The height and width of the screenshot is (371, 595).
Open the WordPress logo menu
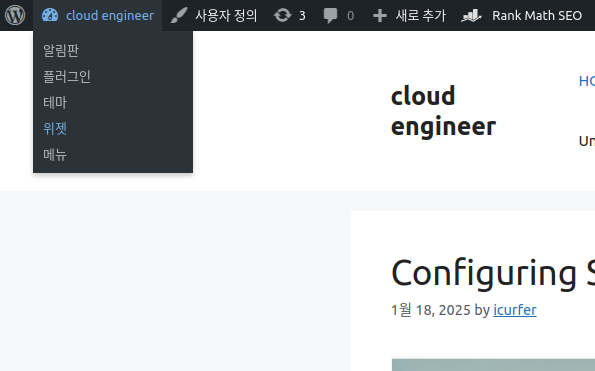pos(15,15)
